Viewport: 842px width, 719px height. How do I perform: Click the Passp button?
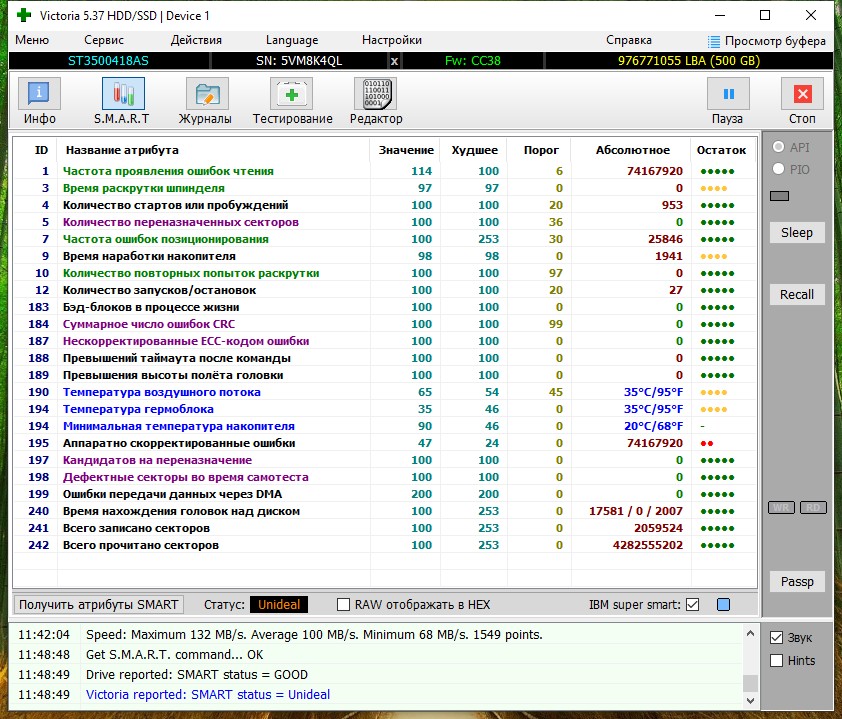pyautogui.click(x=797, y=582)
